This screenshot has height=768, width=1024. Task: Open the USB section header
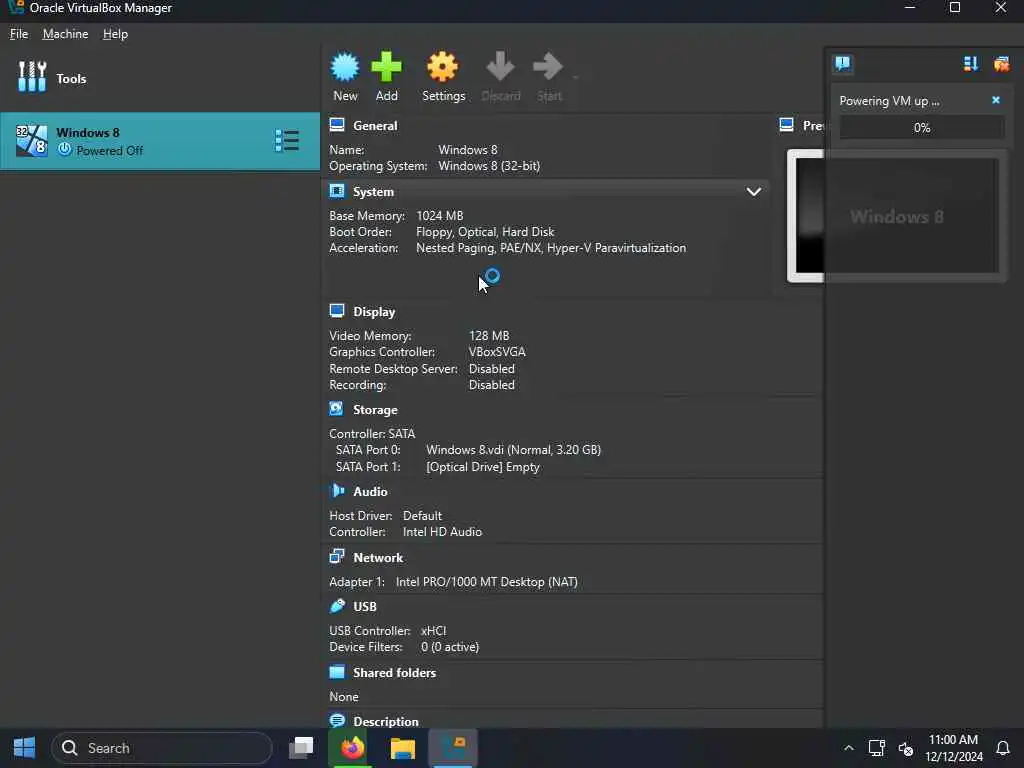click(365, 606)
